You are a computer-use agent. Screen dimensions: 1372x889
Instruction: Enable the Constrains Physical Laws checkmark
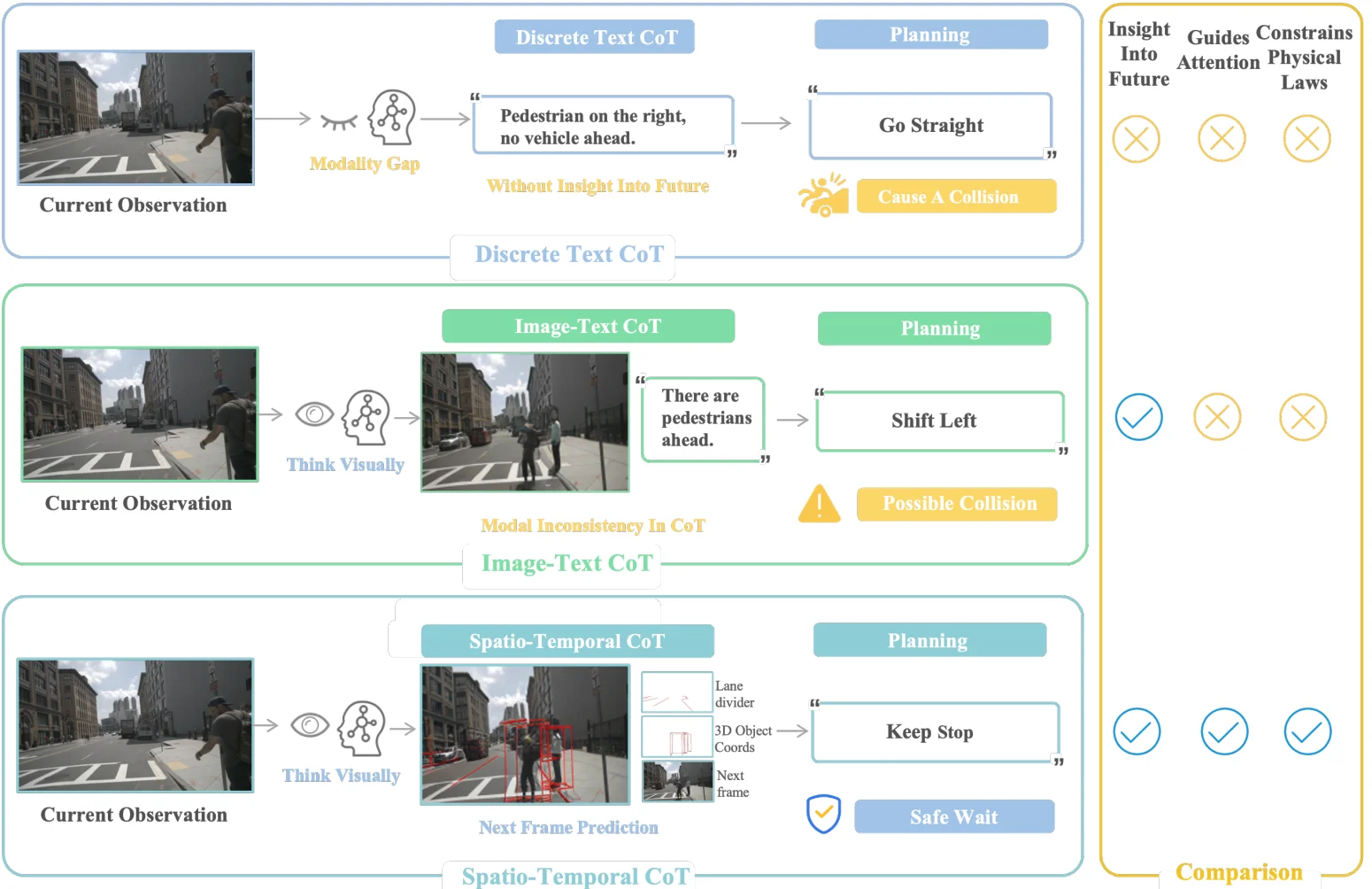(x=1306, y=731)
